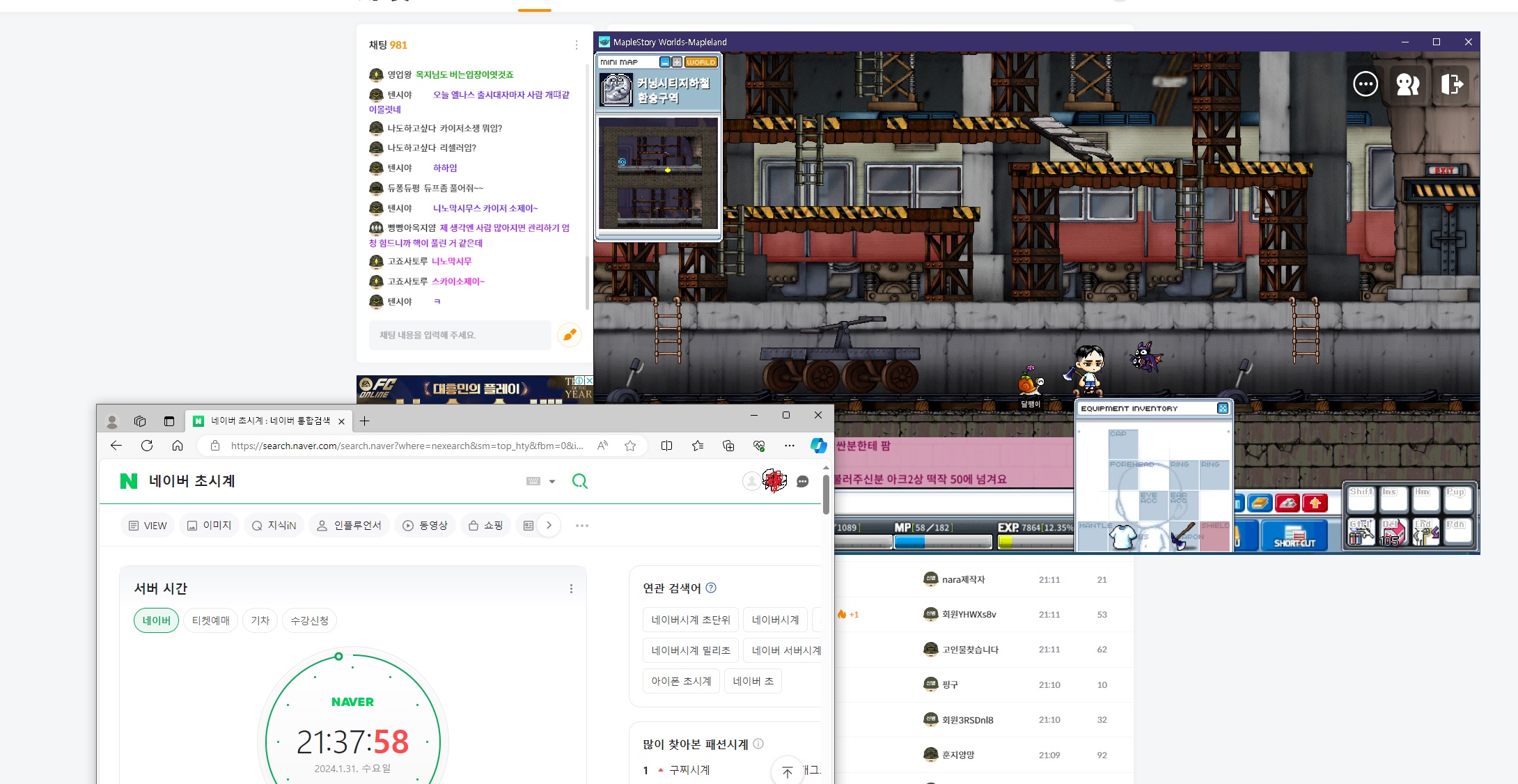Select the 티켓예매 server time option
Image resolution: width=1518 pixels, height=784 pixels.
coord(210,620)
